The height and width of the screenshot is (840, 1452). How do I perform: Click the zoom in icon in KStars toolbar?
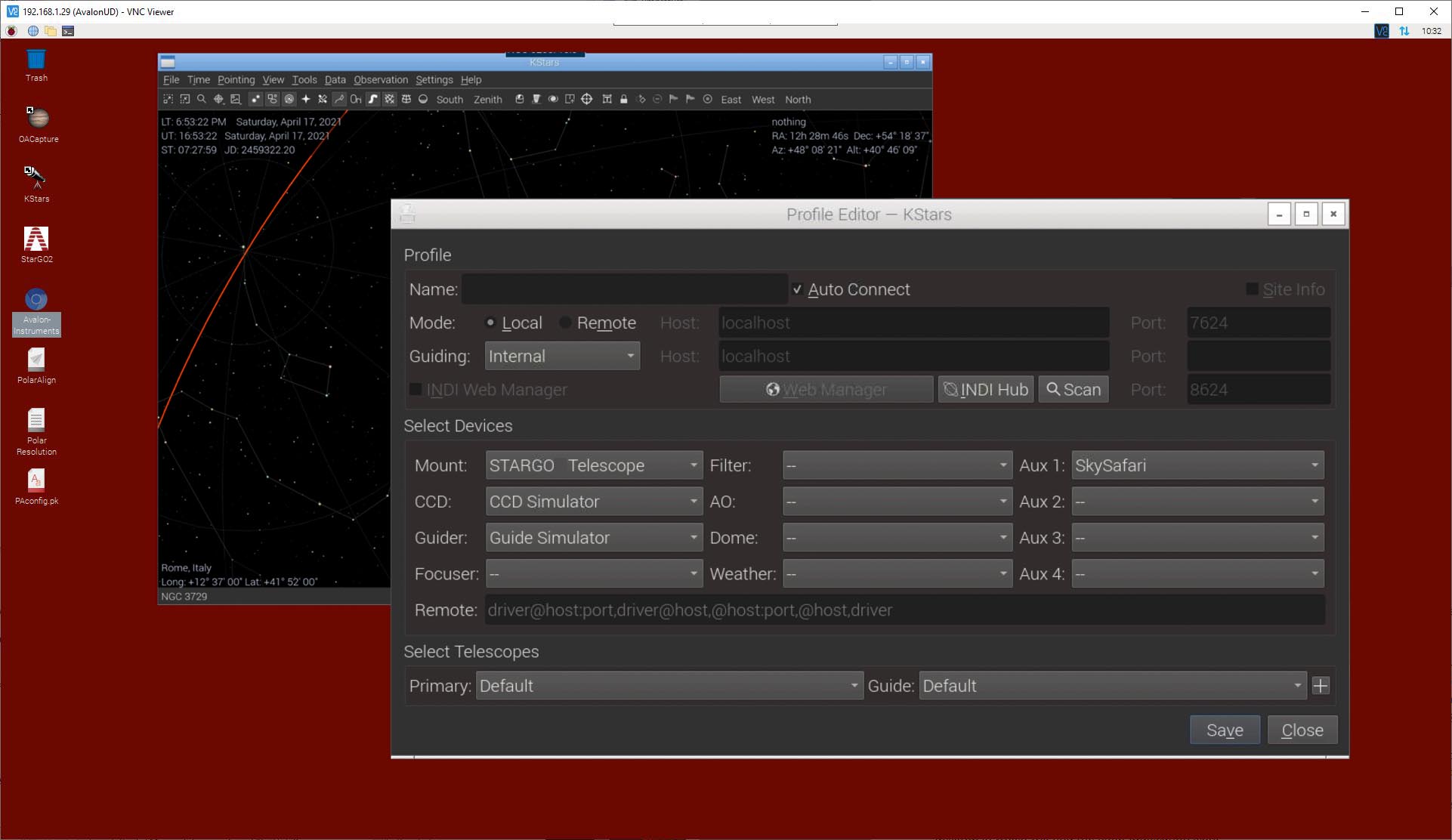168,99
